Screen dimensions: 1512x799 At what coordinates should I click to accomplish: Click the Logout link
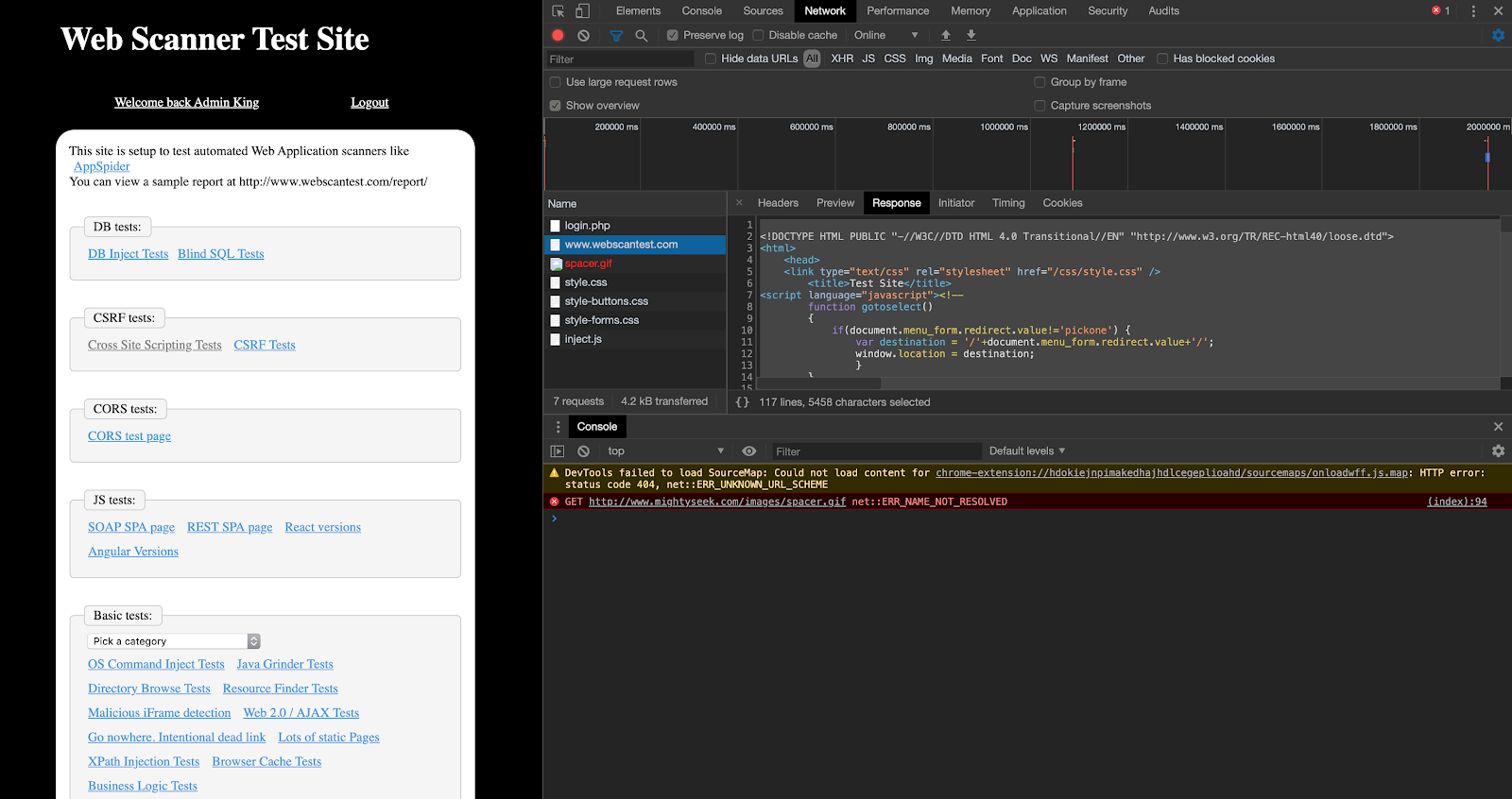(369, 103)
